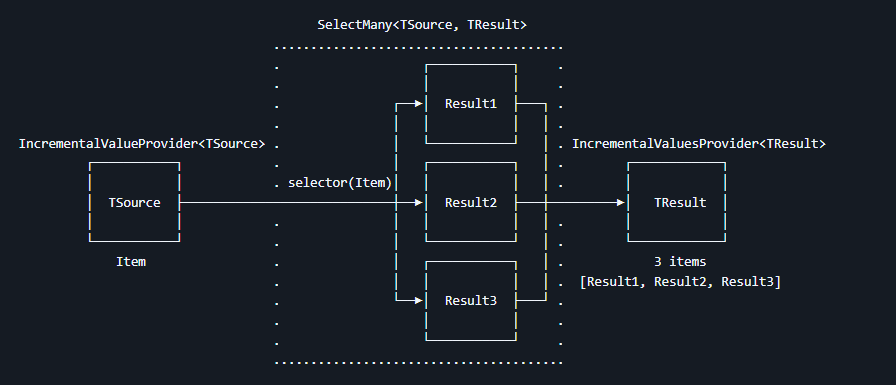Click the selector(Item) text
This screenshot has height=385, width=896.
[340, 183]
